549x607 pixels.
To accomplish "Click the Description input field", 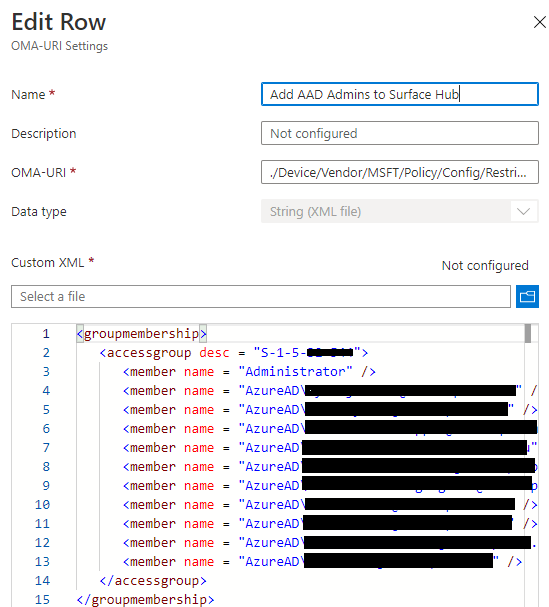I will (400, 133).
